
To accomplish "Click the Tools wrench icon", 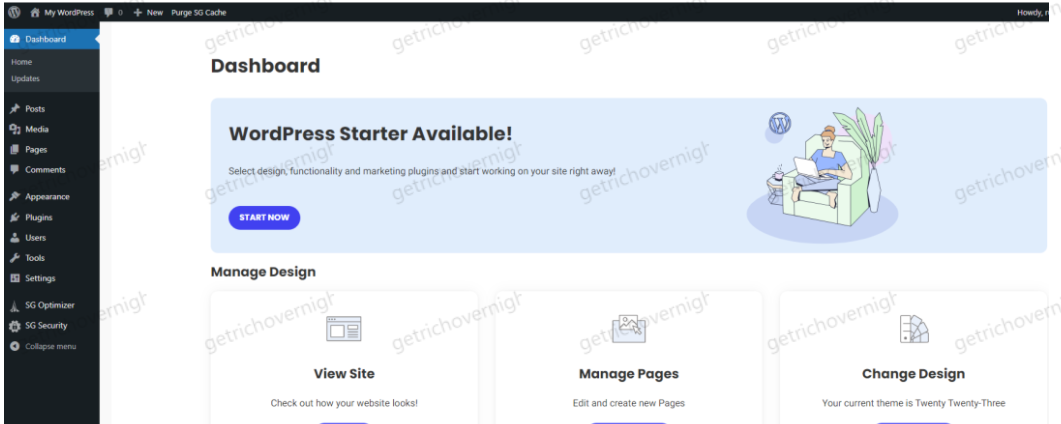I will (15, 258).
